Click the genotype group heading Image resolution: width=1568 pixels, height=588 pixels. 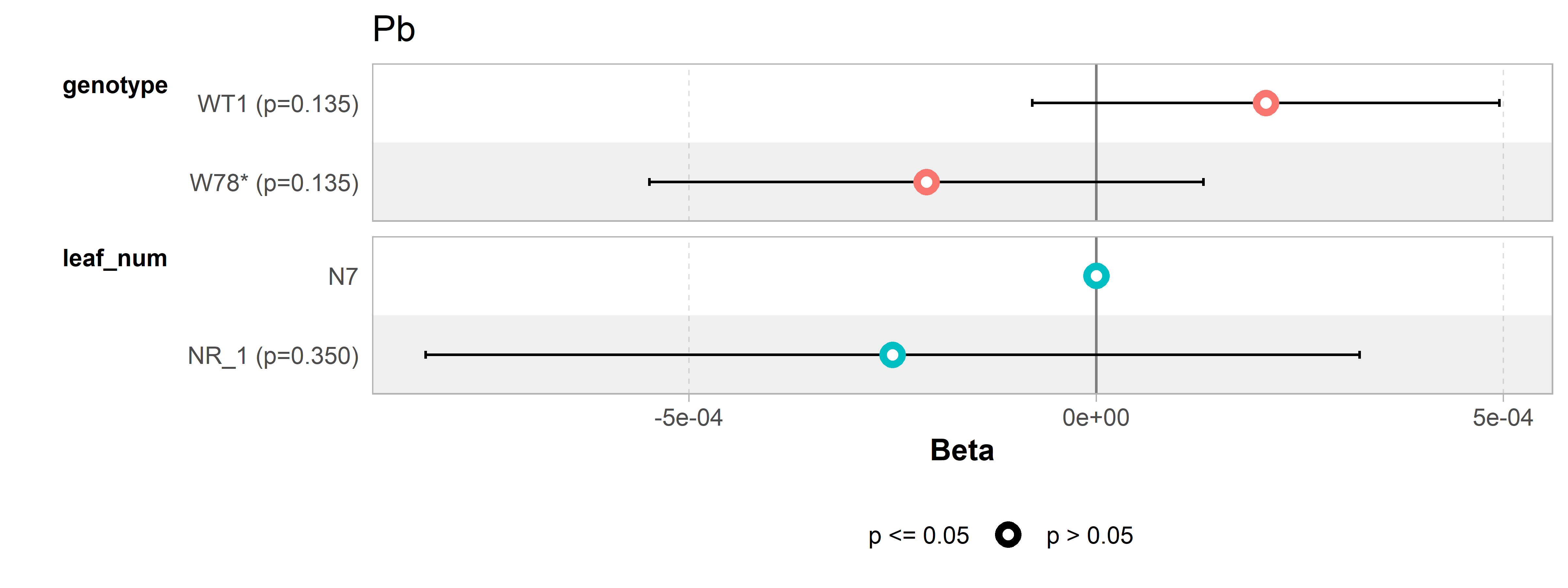(115, 86)
